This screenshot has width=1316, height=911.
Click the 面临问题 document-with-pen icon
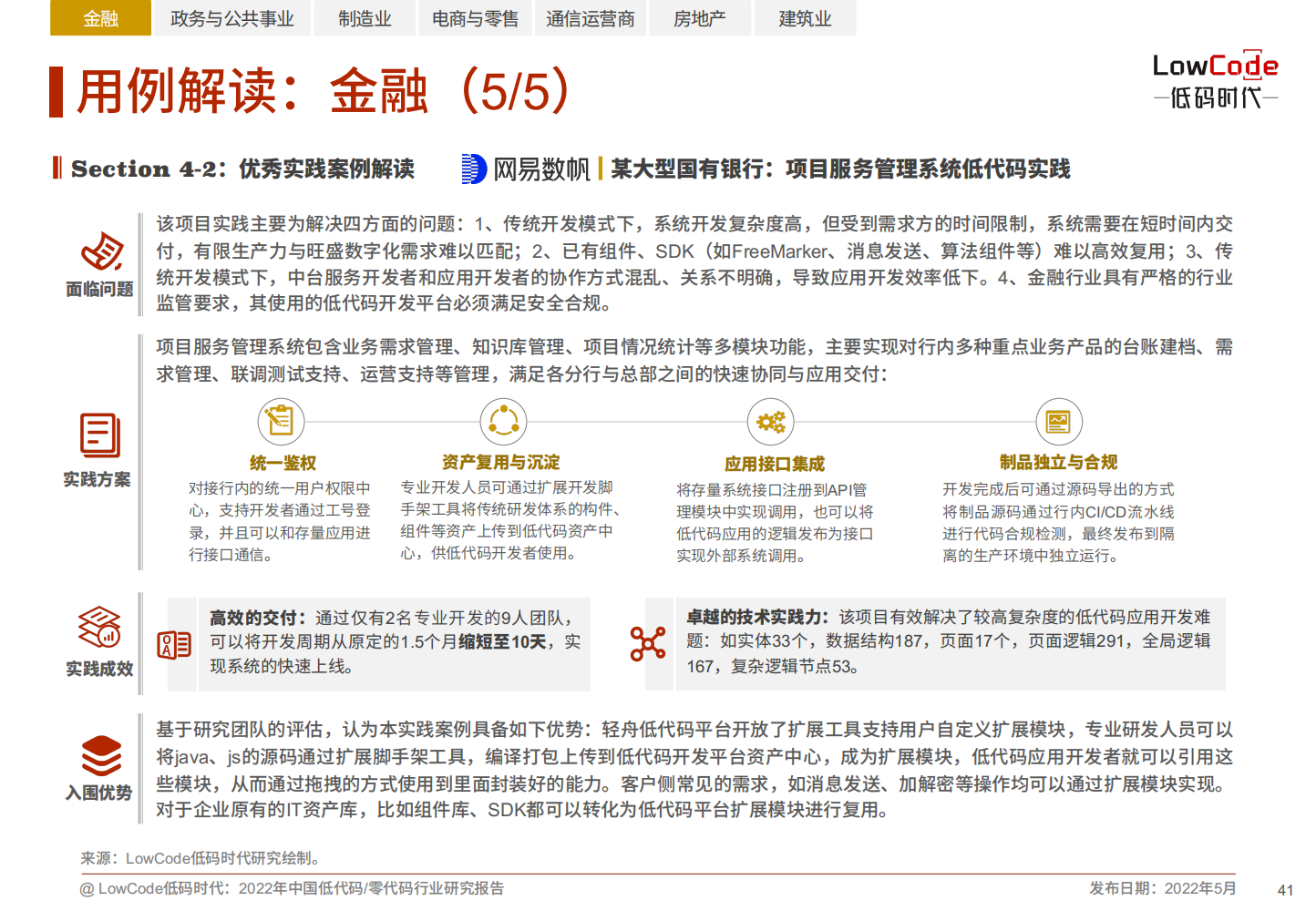pos(101,251)
